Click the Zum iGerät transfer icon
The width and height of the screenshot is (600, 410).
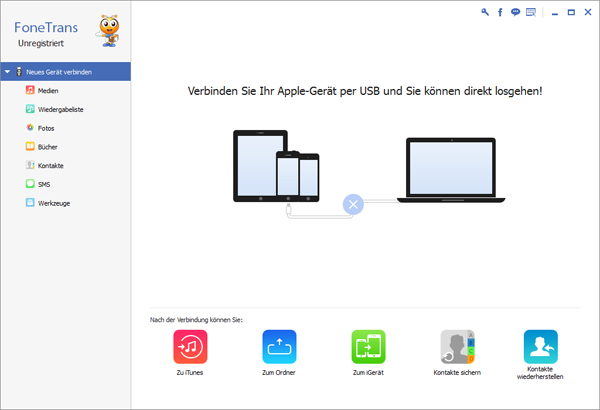[x=368, y=346]
